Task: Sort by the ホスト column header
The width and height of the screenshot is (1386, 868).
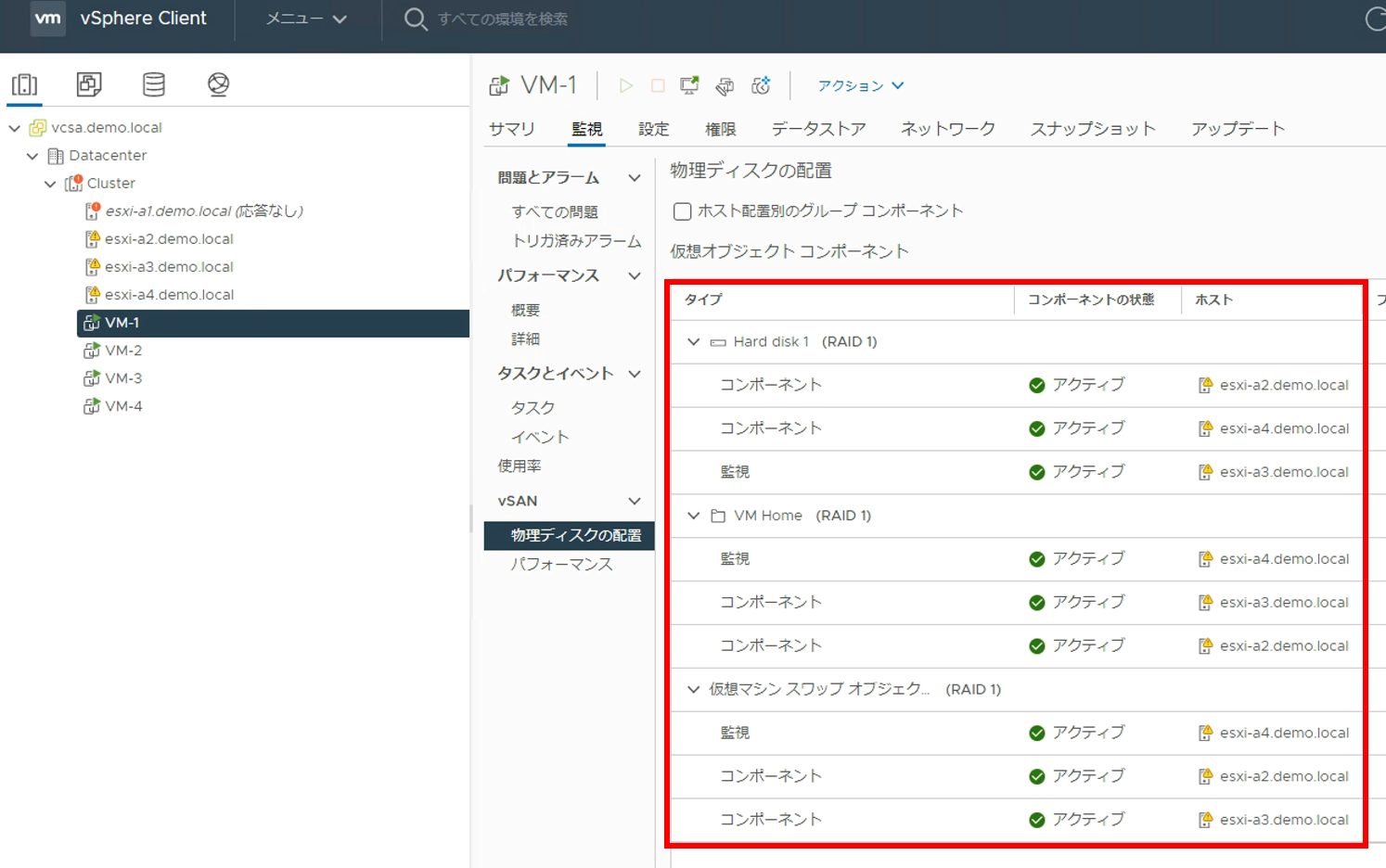Action: pyautogui.click(x=1213, y=300)
